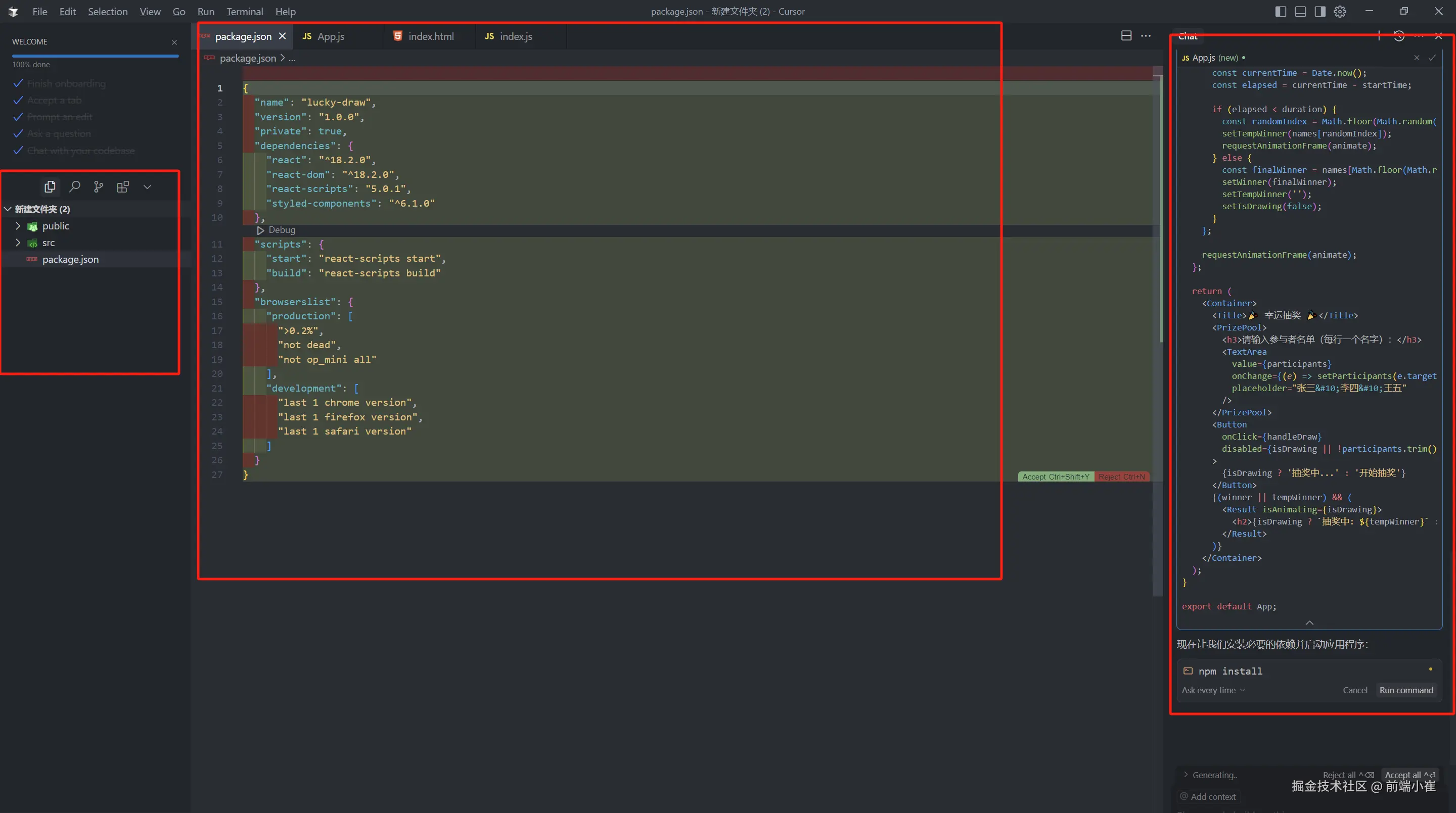The height and width of the screenshot is (813, 1456).
Task: Toggle the primary sidebar layout button
Action: click(1281, 11)
